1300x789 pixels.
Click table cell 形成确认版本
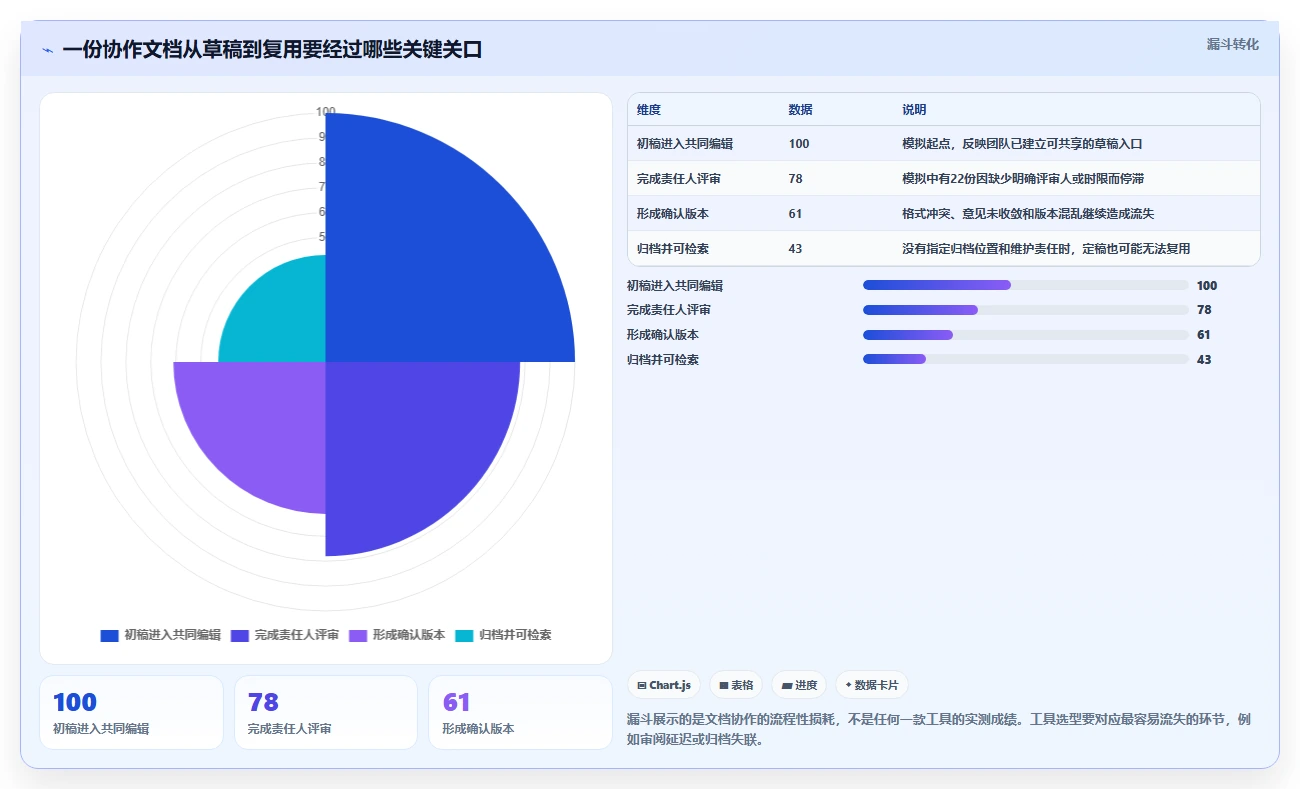coord(673,214)
